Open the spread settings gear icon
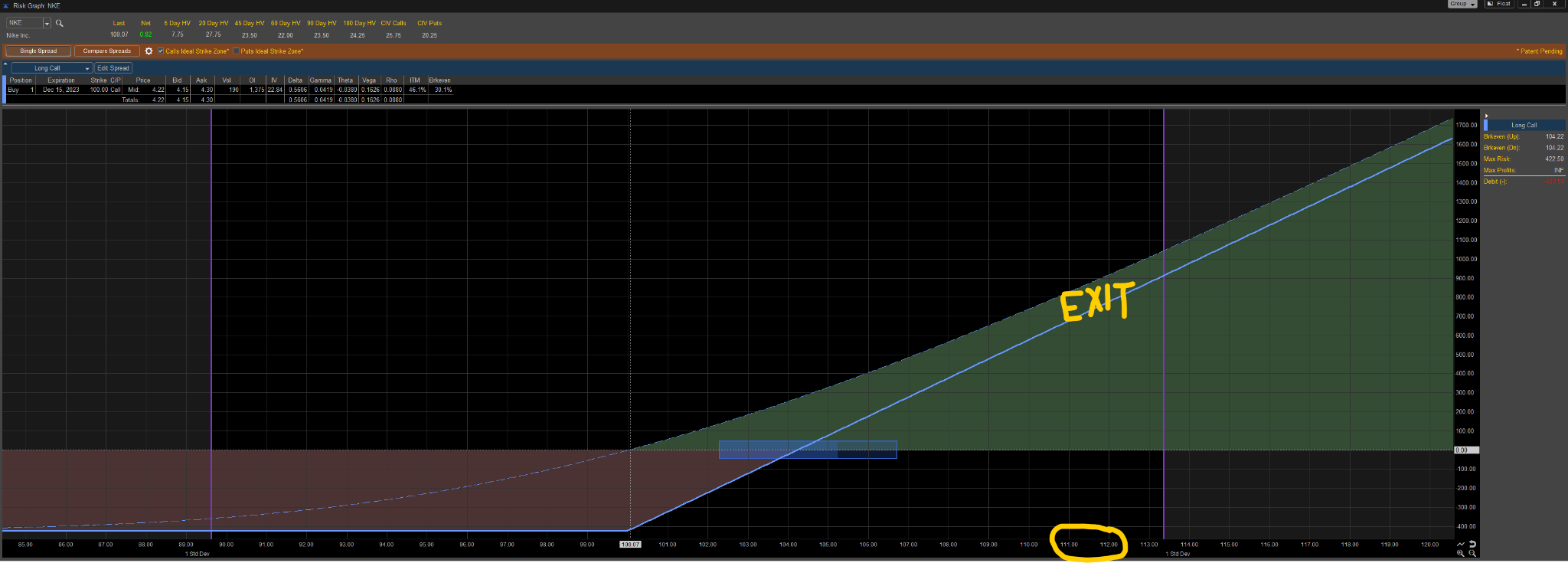 point(149,51)
